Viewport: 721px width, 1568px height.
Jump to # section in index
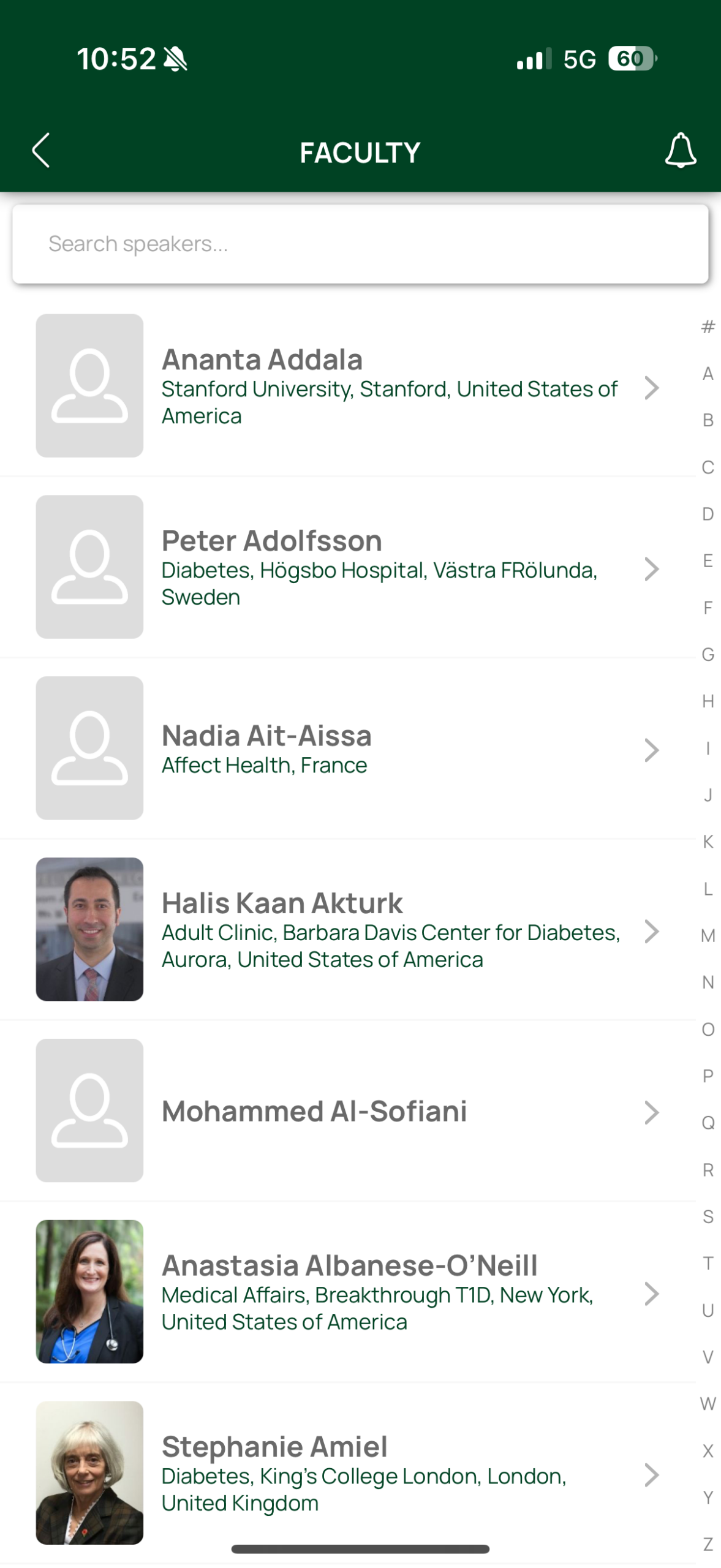pyautogui.click(x=708, y=326)
